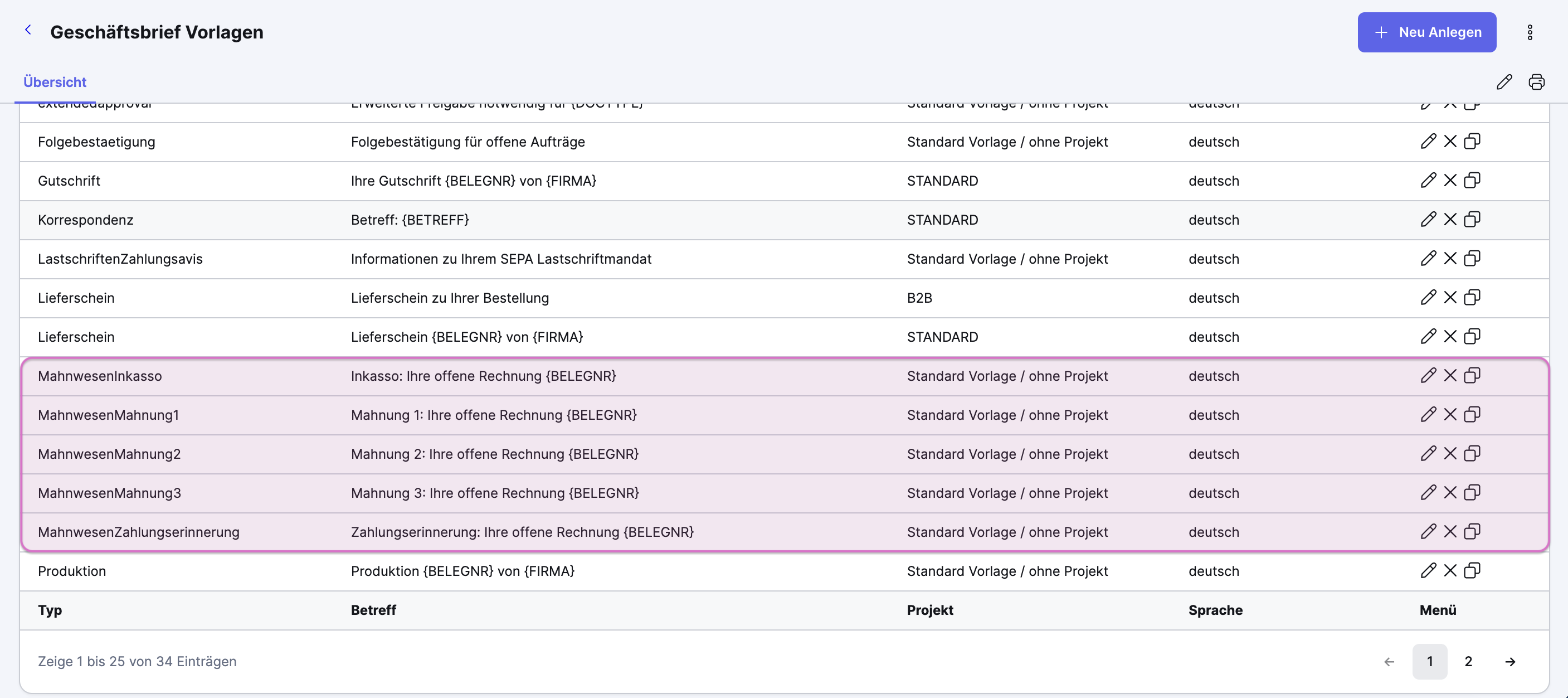Copy the Folgebestaetigung template

coord(1472,141)
